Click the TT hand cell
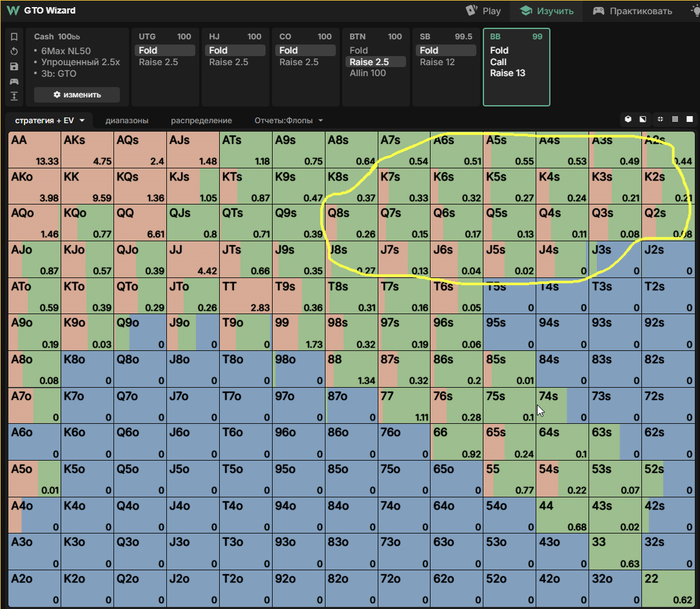This screenshot has width=700, height=609. [x=246, y=296]
